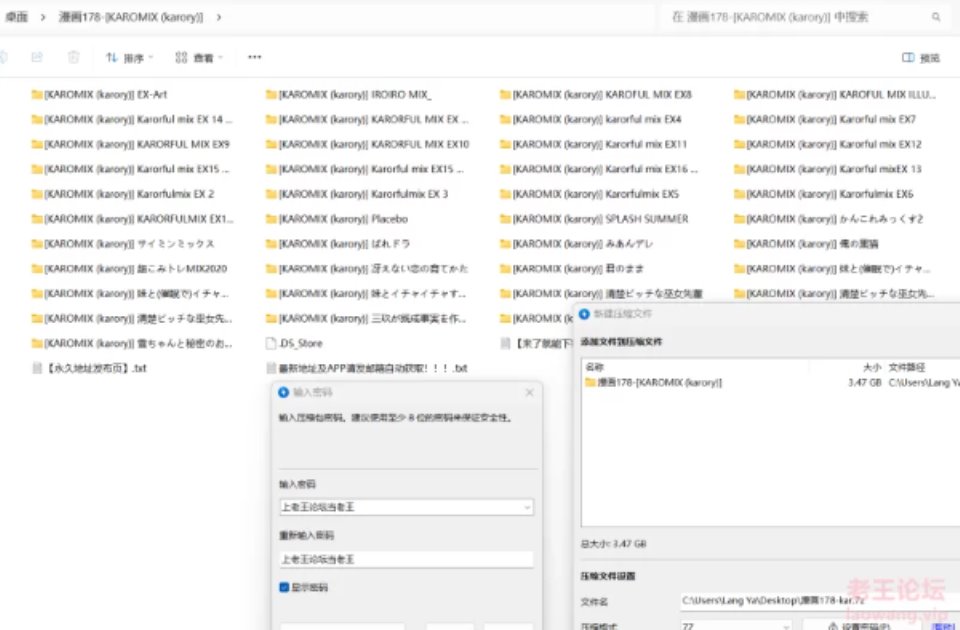Select the Karorfulmix EX 3 folder icon
Image resolution: width=960 pixels, height=630 pixels.
pos(271,194)
